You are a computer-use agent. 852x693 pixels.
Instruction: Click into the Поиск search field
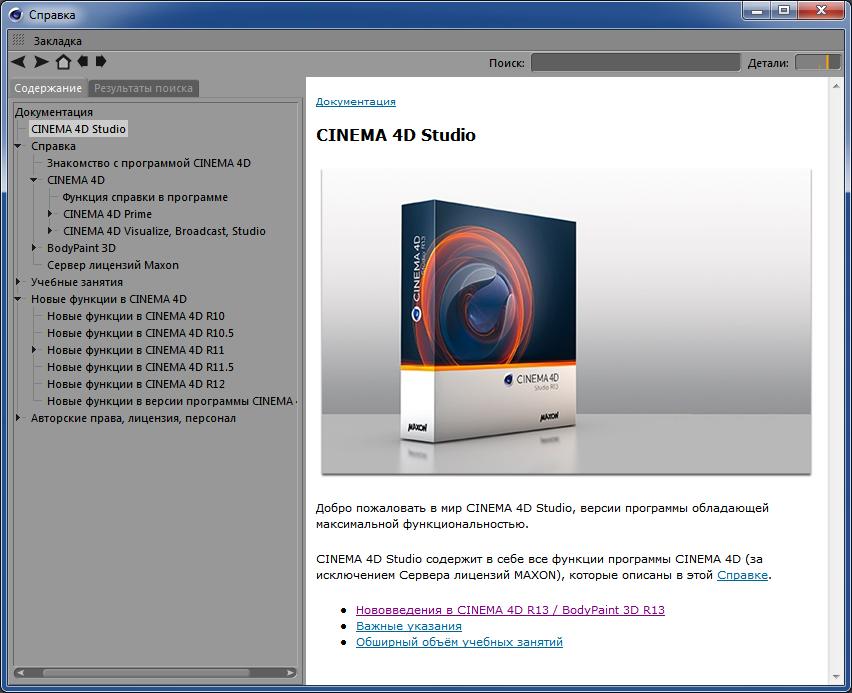coord(635,63)
